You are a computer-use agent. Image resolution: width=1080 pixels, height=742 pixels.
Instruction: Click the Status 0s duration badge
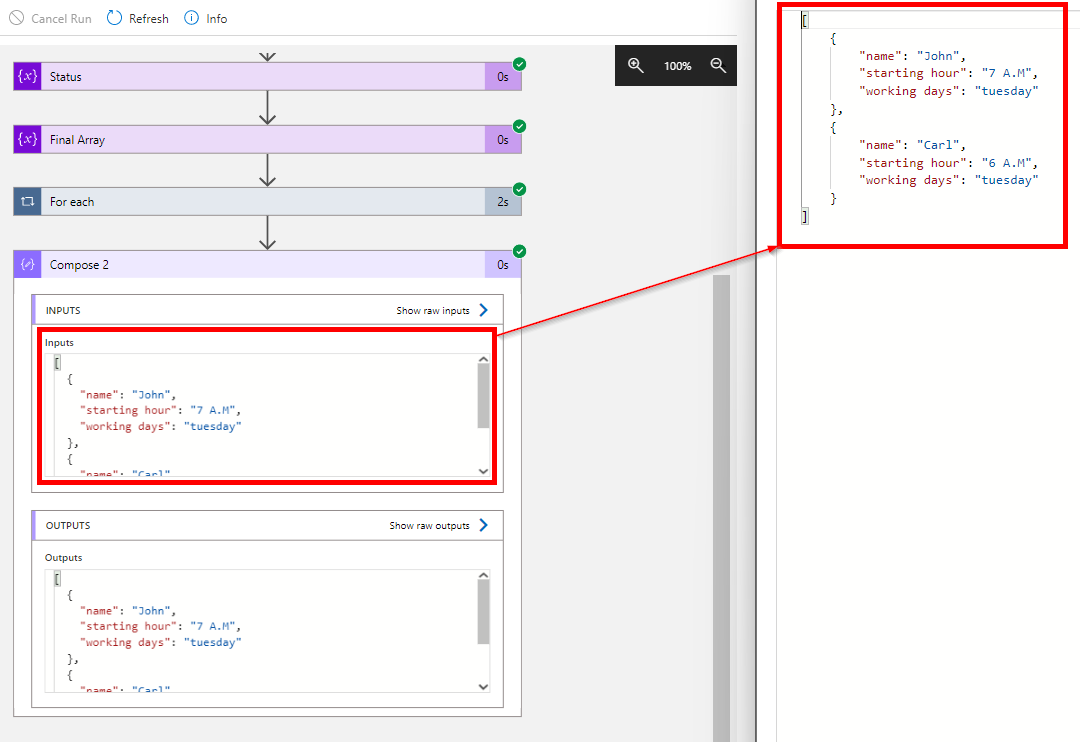point(503,76)
